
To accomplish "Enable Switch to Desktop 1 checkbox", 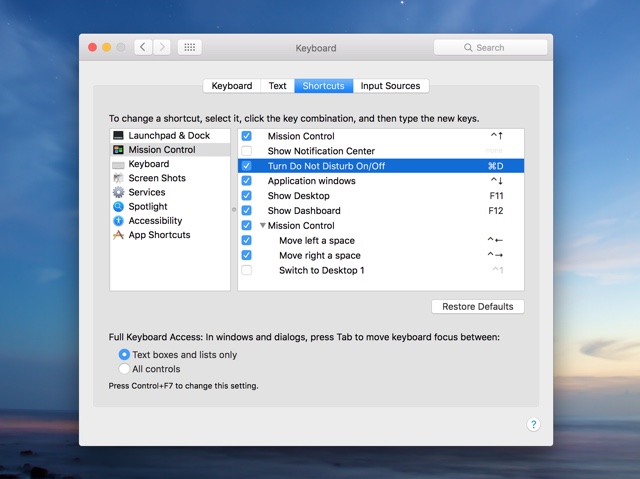I will [x=247, y=270].
